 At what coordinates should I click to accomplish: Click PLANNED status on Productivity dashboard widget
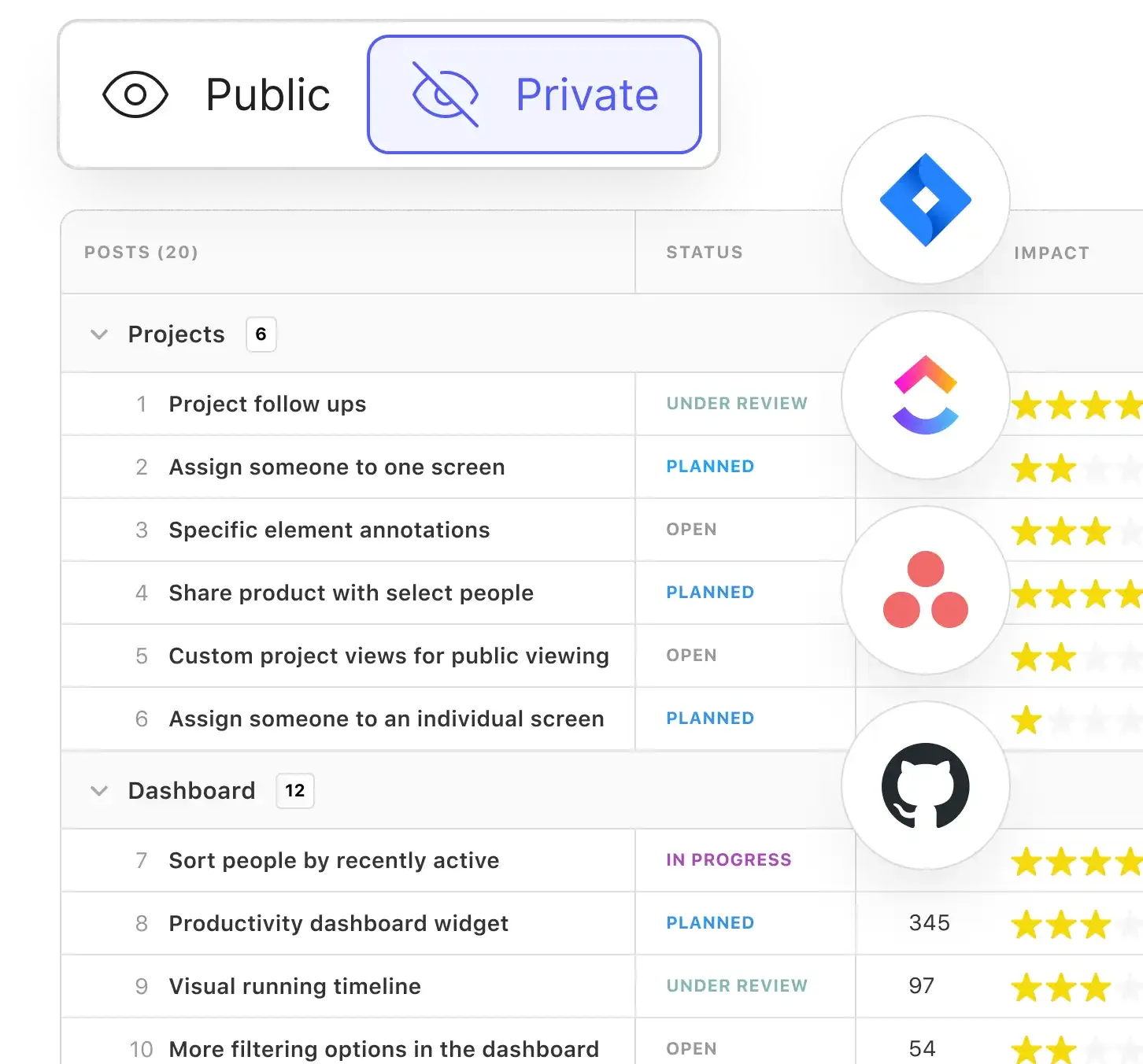point(709,923)
